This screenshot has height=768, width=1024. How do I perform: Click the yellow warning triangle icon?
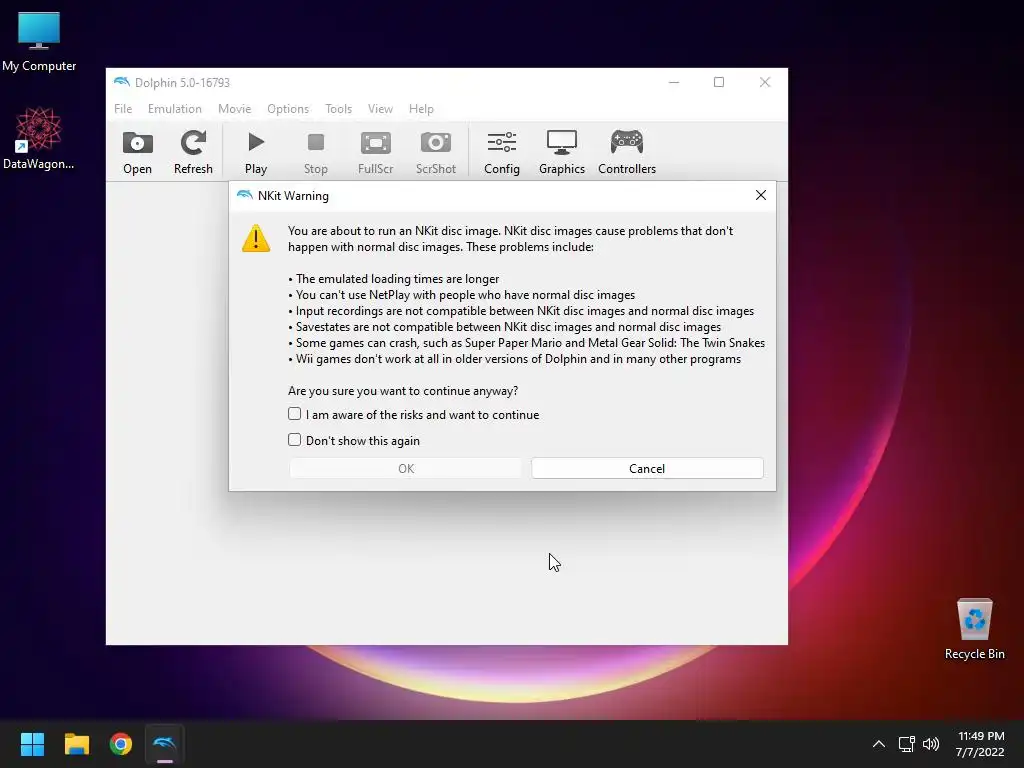click(256, 238)
